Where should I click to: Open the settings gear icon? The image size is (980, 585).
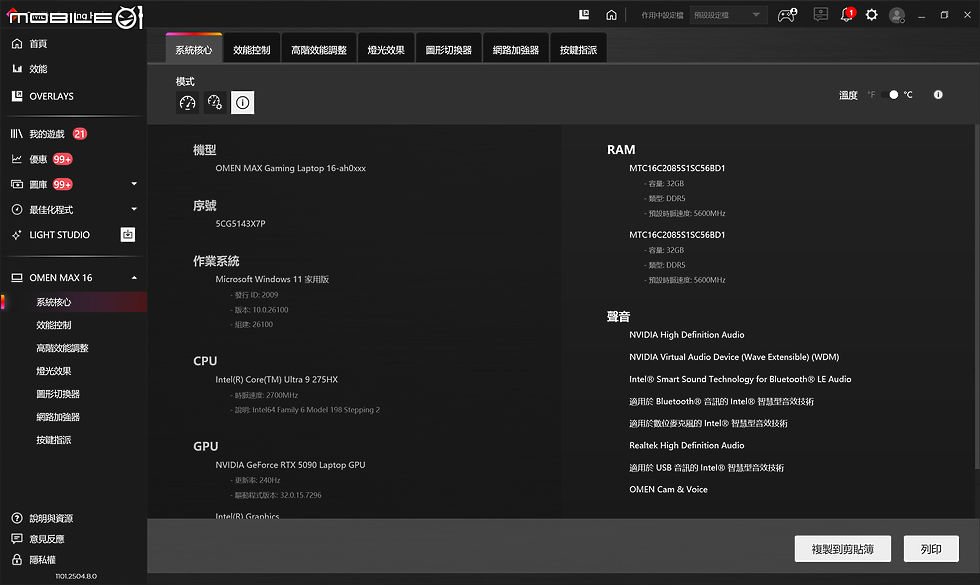pos(871,14)
